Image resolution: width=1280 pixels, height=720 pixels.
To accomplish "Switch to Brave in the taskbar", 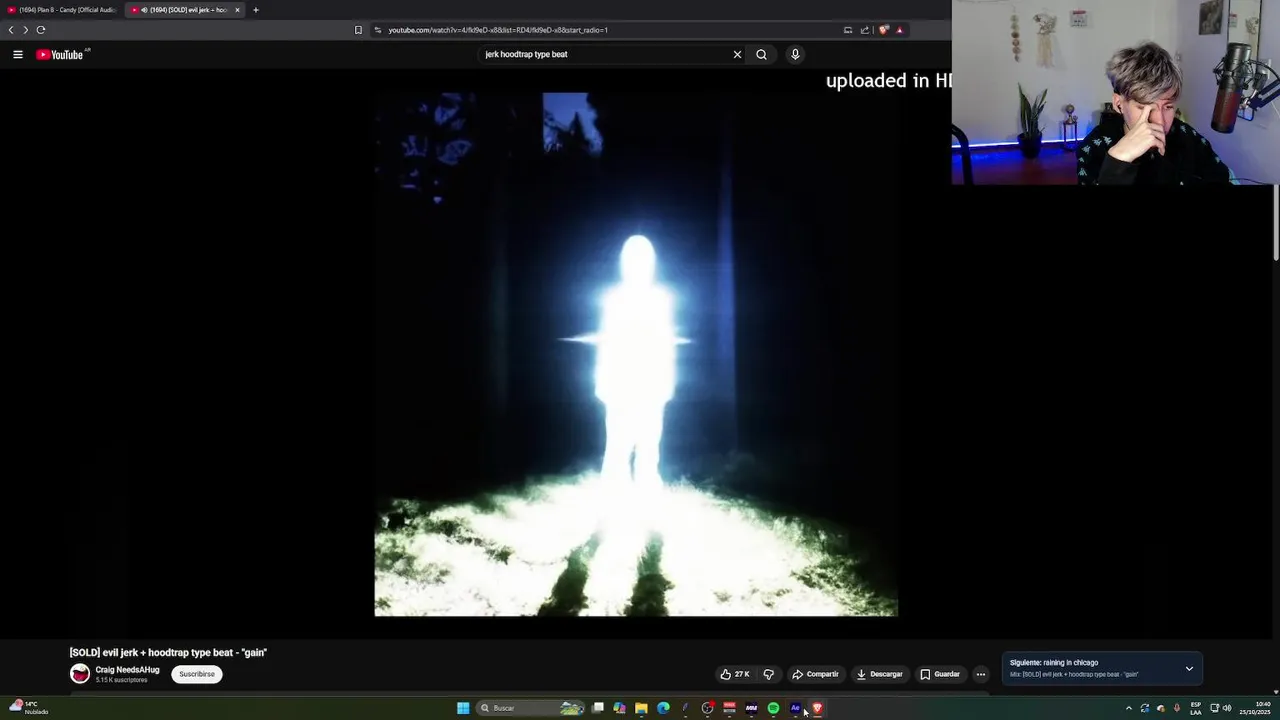I will (817, 708).
